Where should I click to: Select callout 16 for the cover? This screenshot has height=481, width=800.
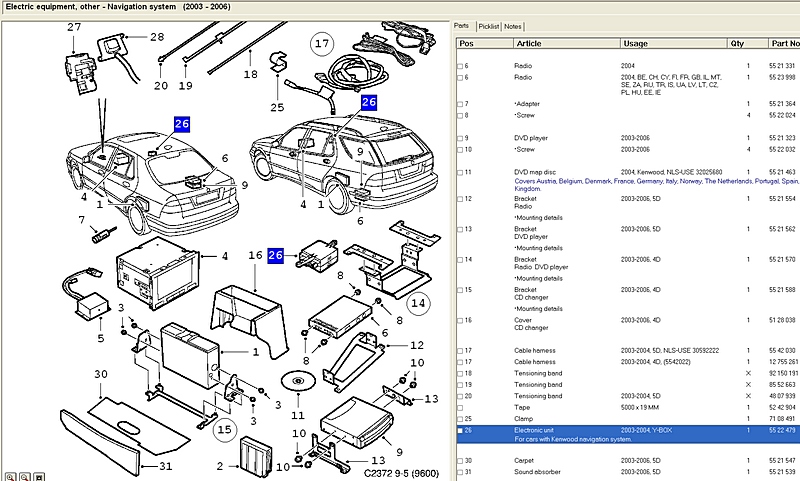click(254, 257)
